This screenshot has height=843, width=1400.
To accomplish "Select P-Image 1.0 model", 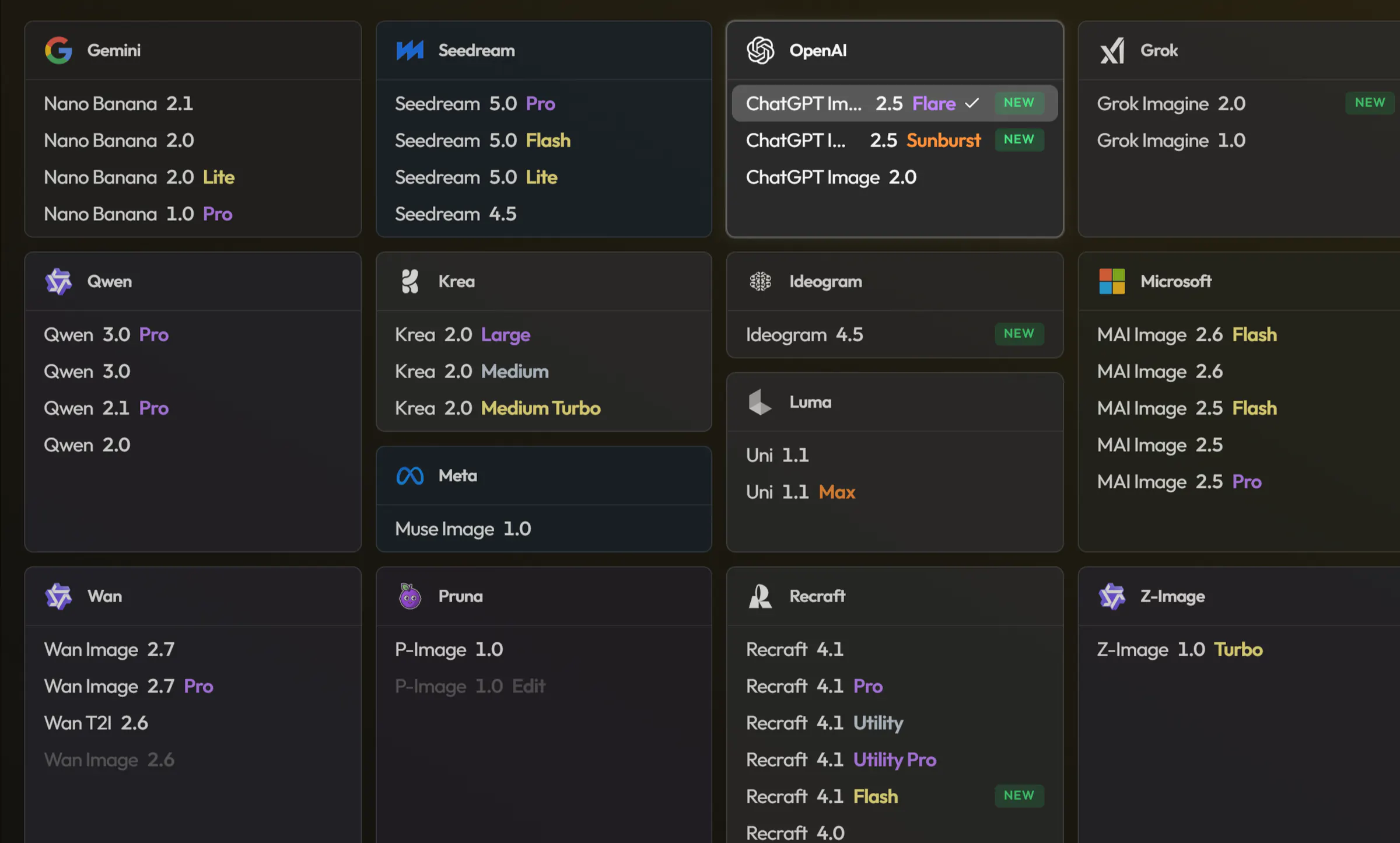I will coord(544,649).
